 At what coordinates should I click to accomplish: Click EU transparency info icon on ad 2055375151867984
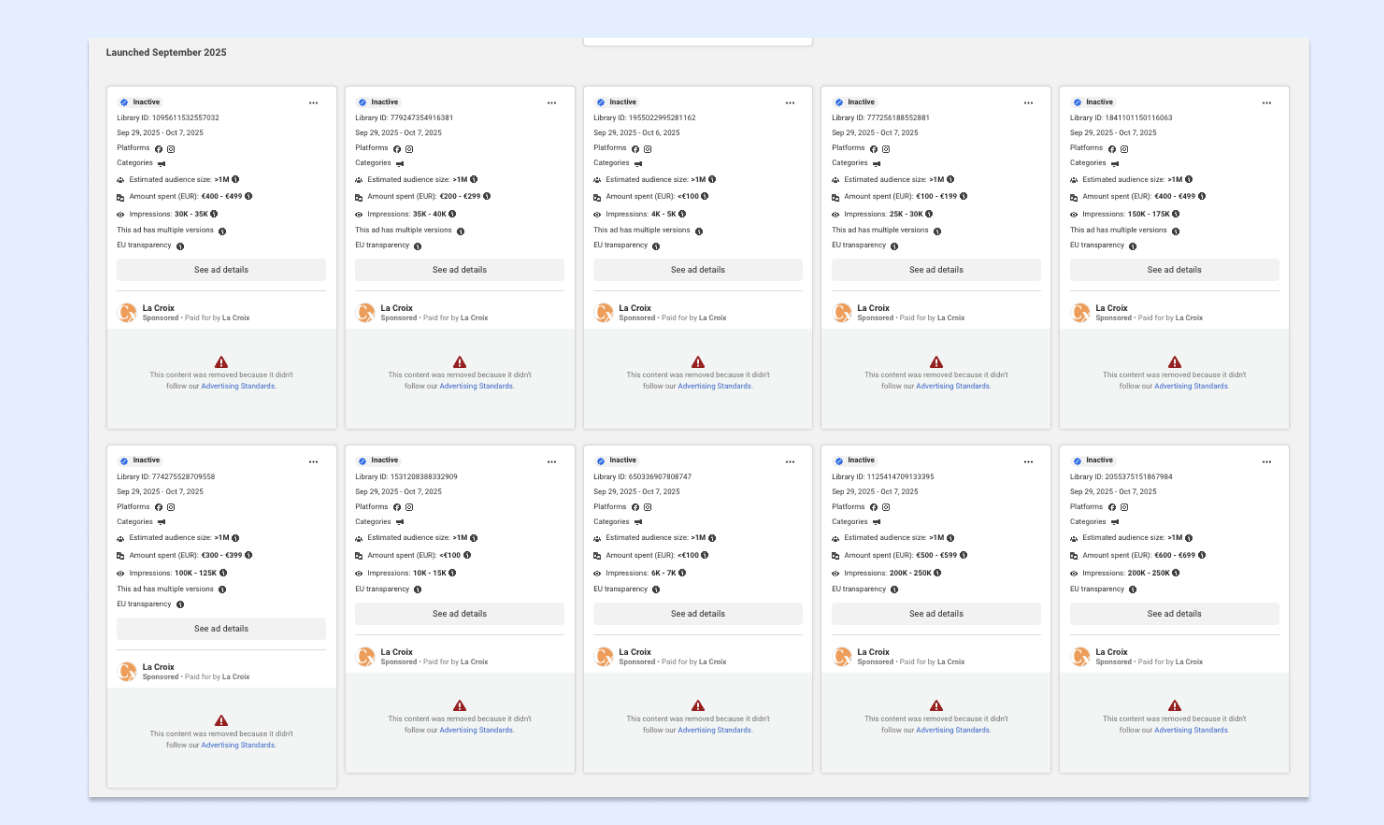[x=1132, y=590]
